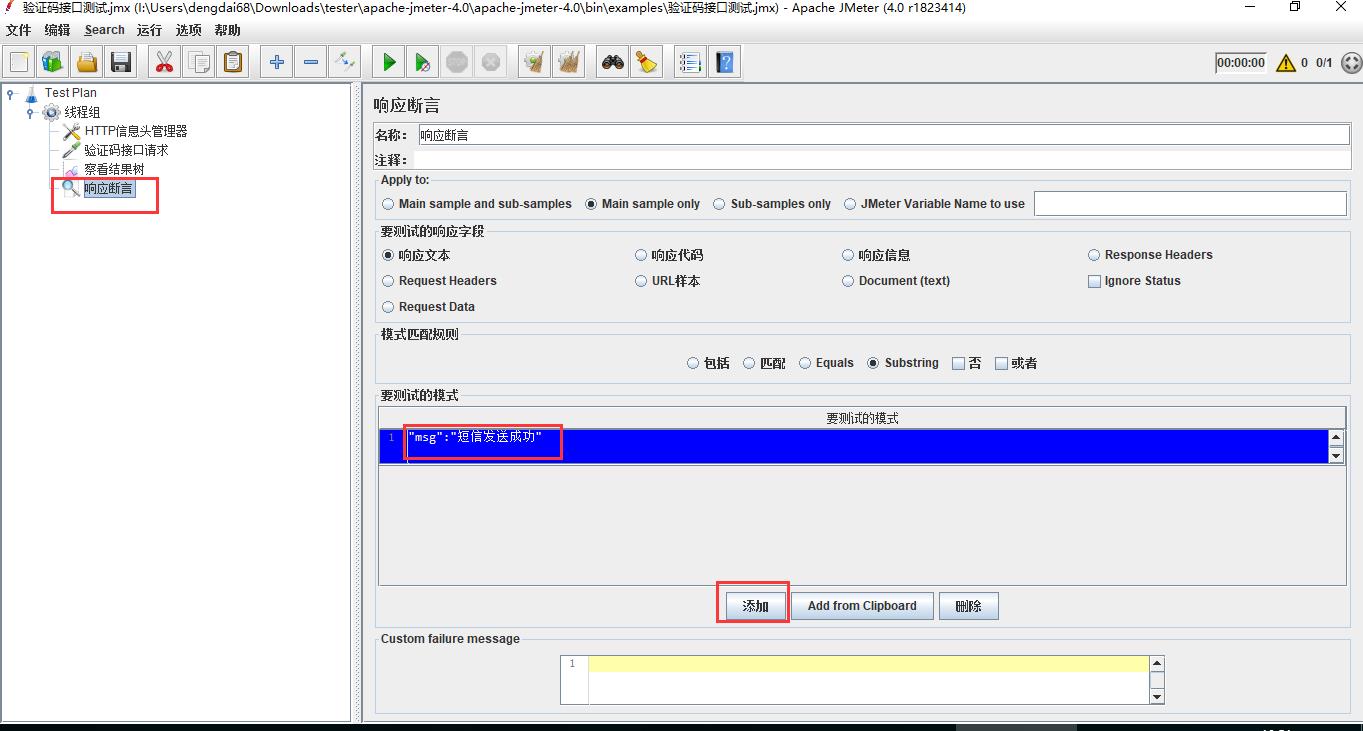Click the remote engines icon at toolbar end
The image size is (1363, 731).
pos(1350,62)
